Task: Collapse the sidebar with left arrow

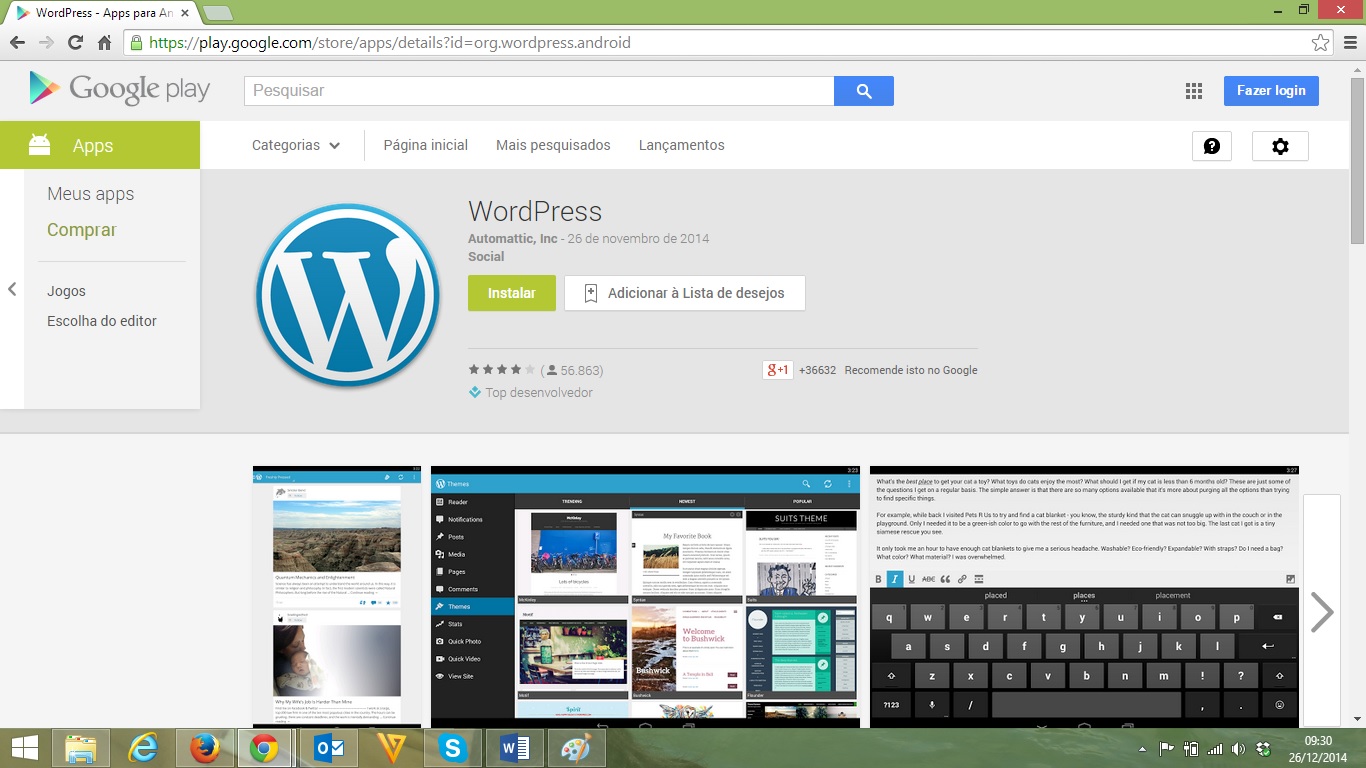Action: pos(12,289)
